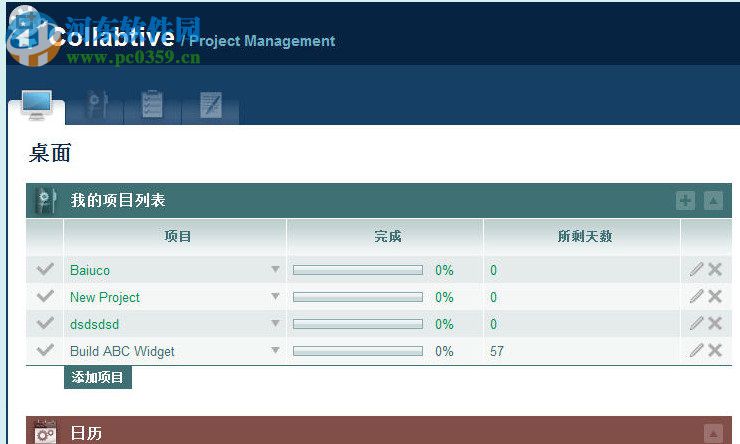The height and width of the screenshot is (444, 740).
Task: Open the New Project link
Action: (105, 297)
